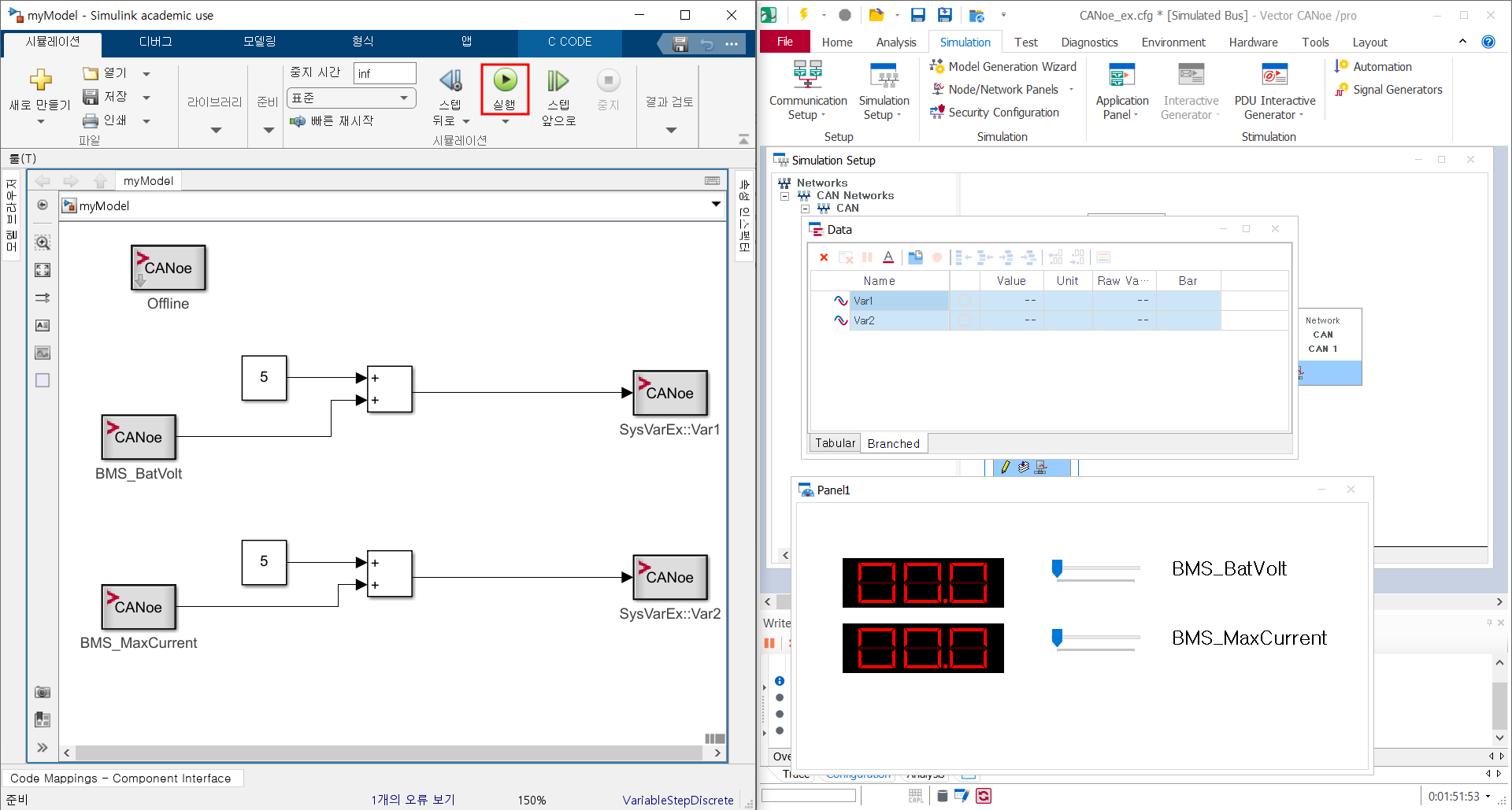Switch to Tabular tab in Data window
Screen dimensions: 1512x810
click(835, 443)
